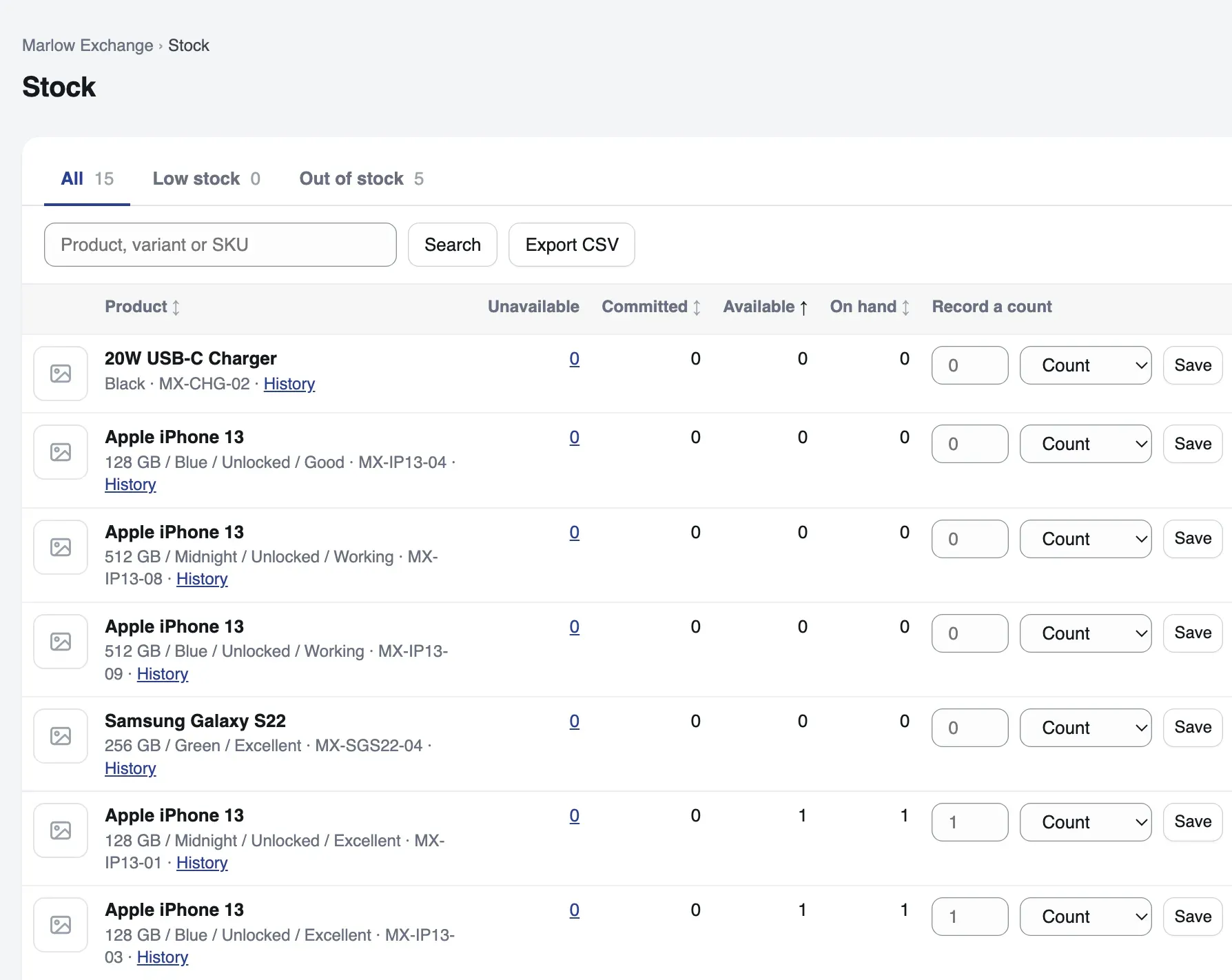
Task: Click the Record a count column header
Action: click(992, 307)
